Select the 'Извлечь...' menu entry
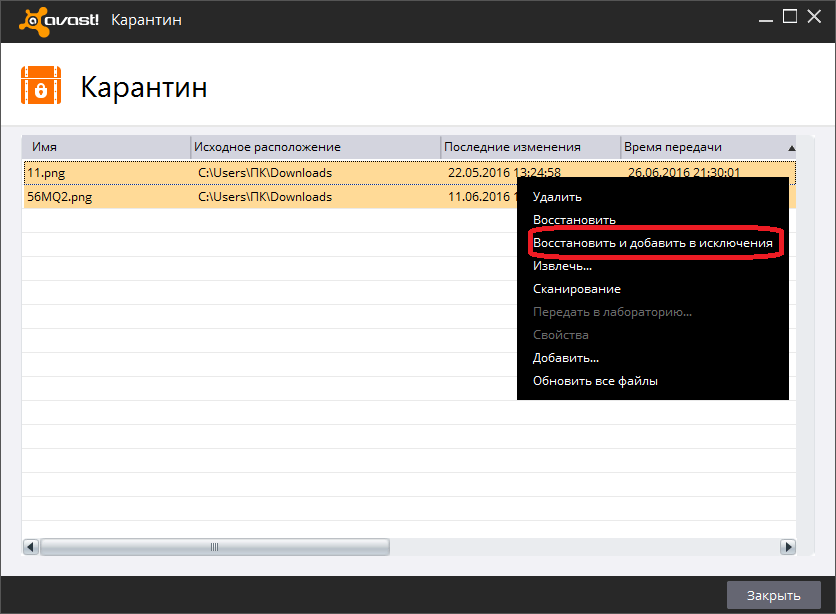The width and height of the screenshot is (836, 614). tap(562, 266)
